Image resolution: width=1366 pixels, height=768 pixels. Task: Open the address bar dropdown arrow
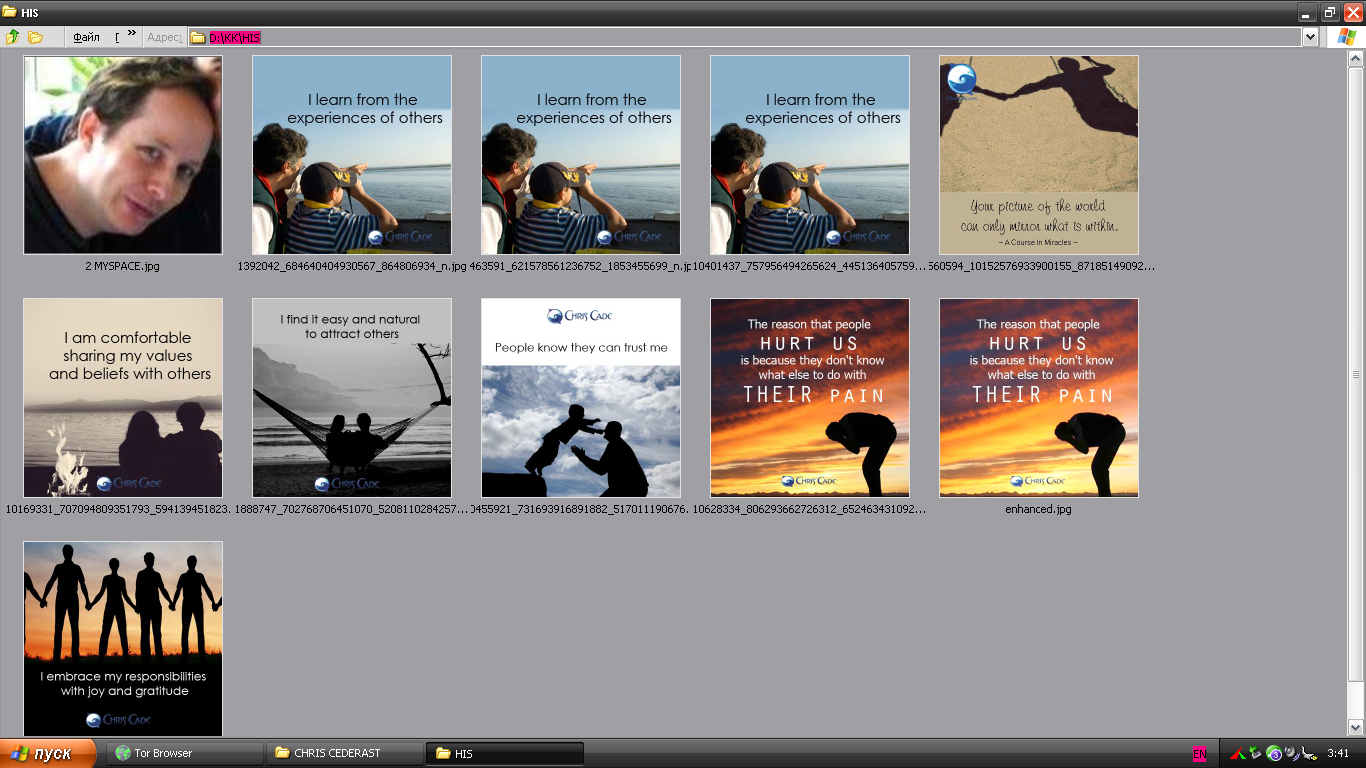pyautogui.click(x=1310, y=37)
